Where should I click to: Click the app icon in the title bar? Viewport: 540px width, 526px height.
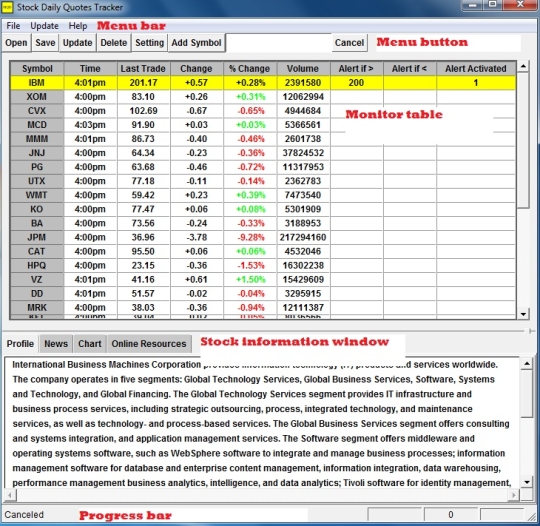pos(7,7)
